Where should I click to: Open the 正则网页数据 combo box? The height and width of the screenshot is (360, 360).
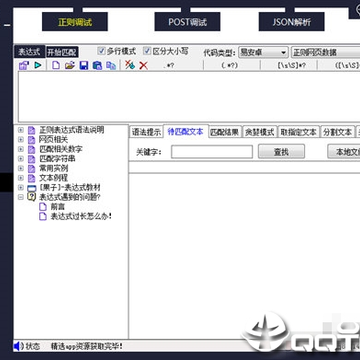[325, 52]
